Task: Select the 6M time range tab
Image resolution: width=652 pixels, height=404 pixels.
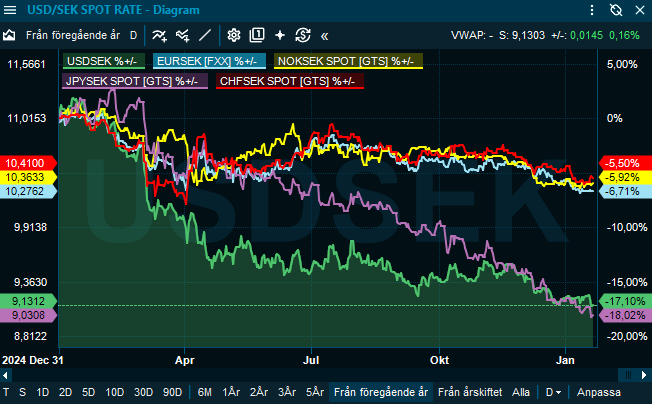Action: click(204, 392)
